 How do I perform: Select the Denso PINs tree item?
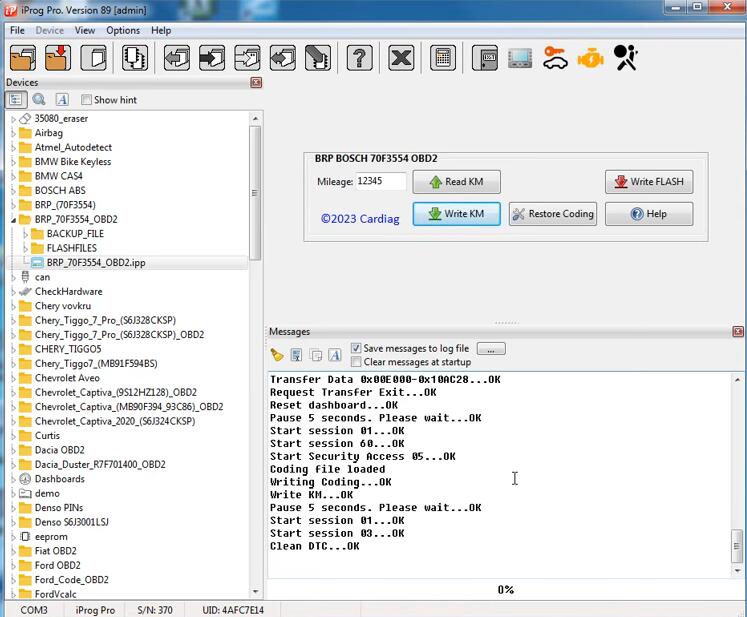59,508
